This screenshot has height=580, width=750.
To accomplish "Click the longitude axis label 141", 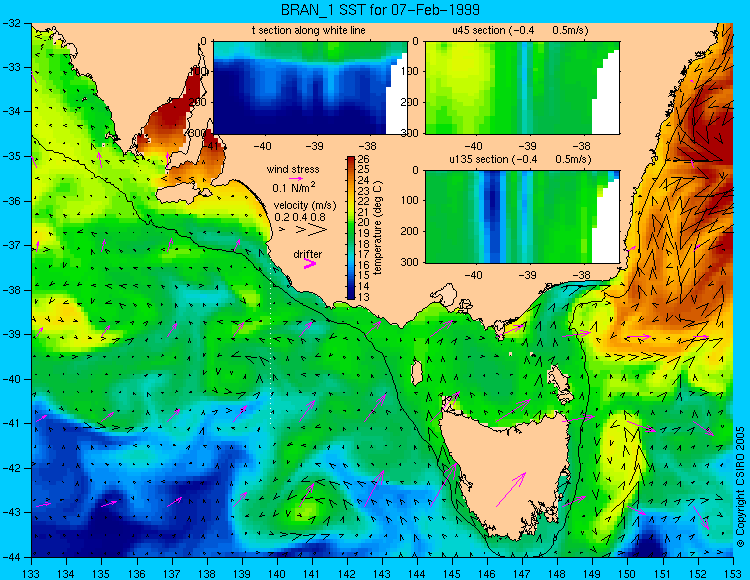I will click(312, 573).
